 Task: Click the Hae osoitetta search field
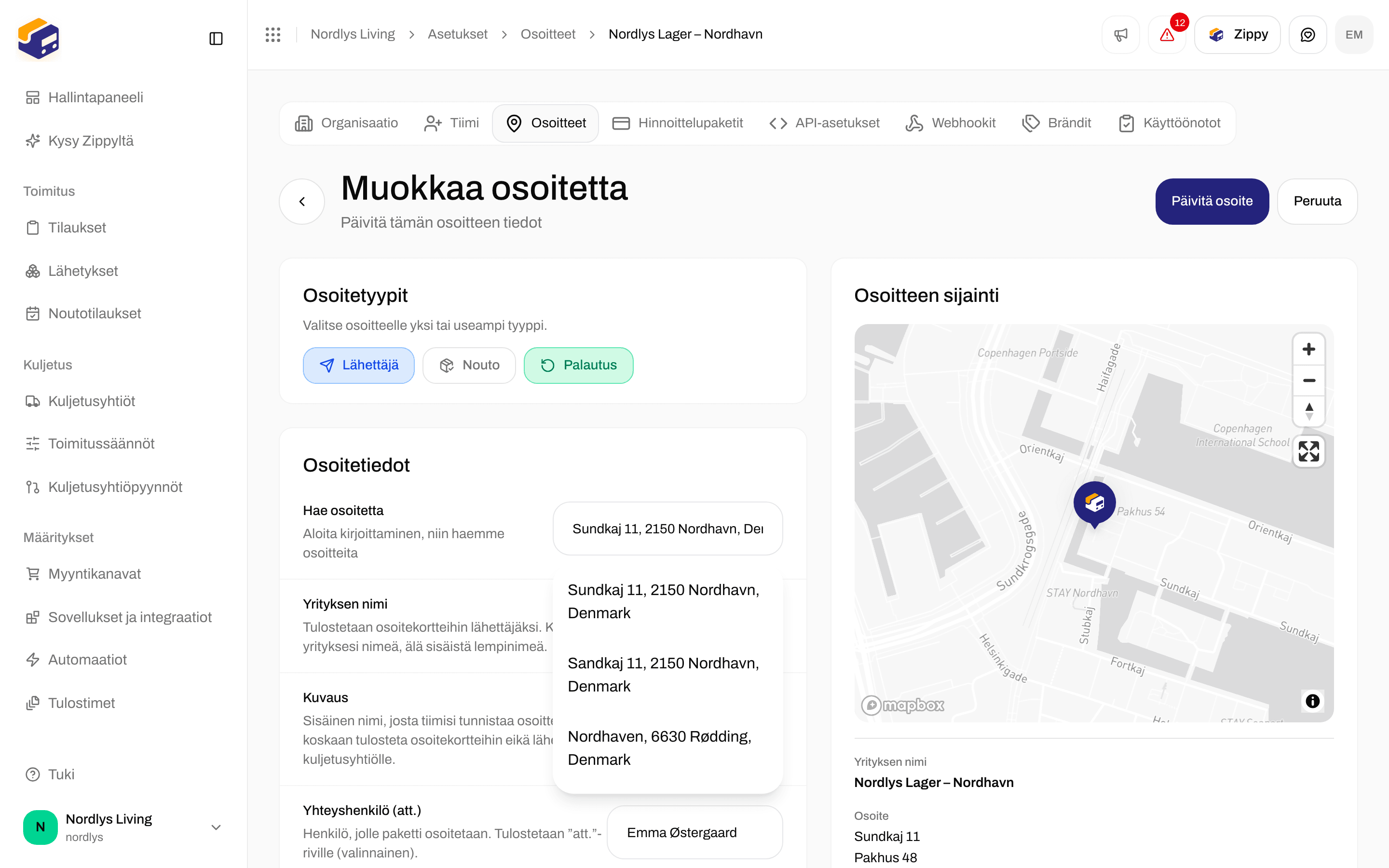click(x=667, y=529)
